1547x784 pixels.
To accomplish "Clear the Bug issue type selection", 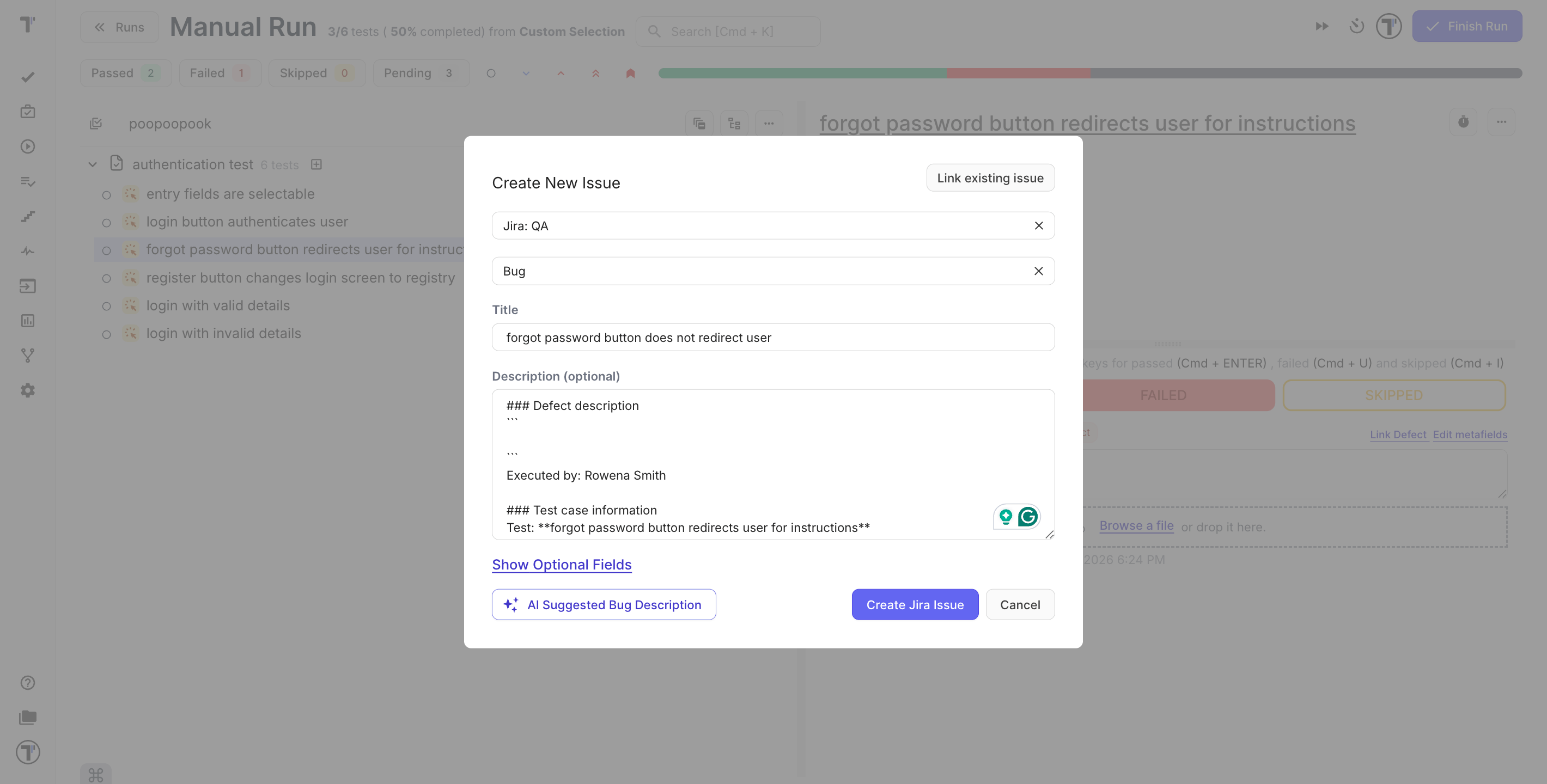I will tap(1038, 271).
